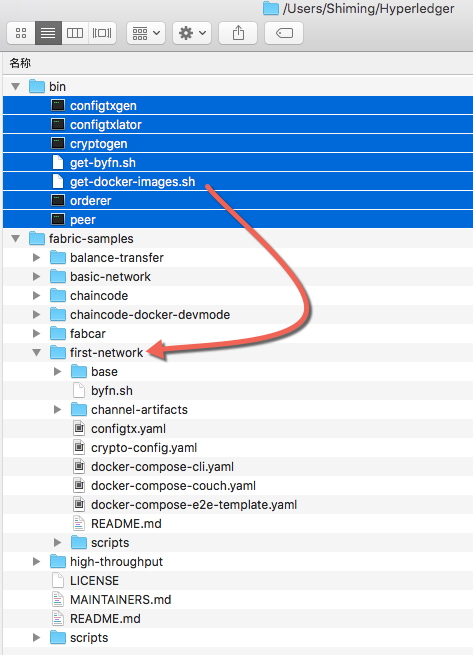
Task: Click the byfn.sh file icon
Action: pos(79,391)
